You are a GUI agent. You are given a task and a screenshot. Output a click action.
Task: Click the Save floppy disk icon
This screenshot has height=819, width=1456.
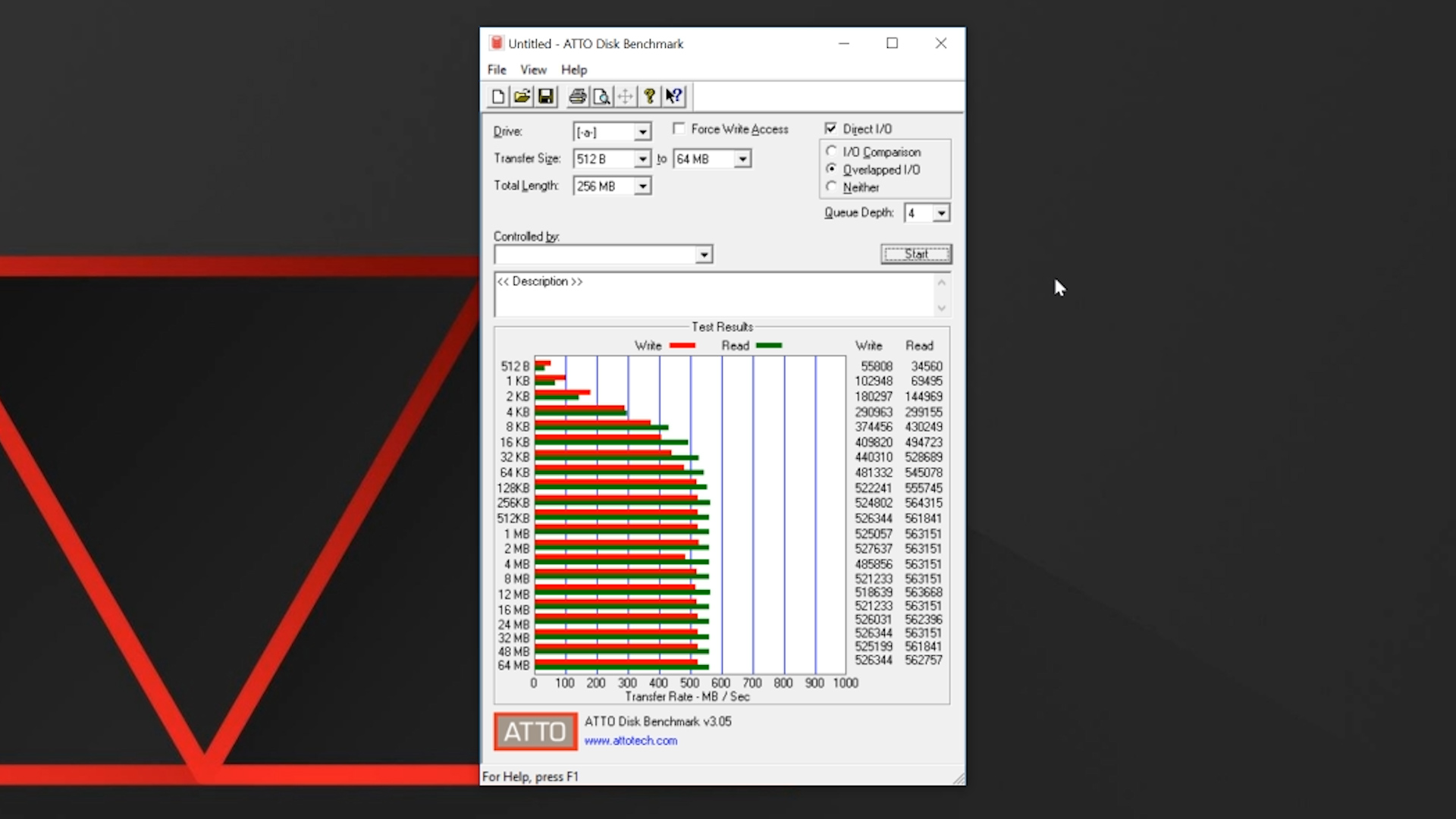(x=545, y=96)
